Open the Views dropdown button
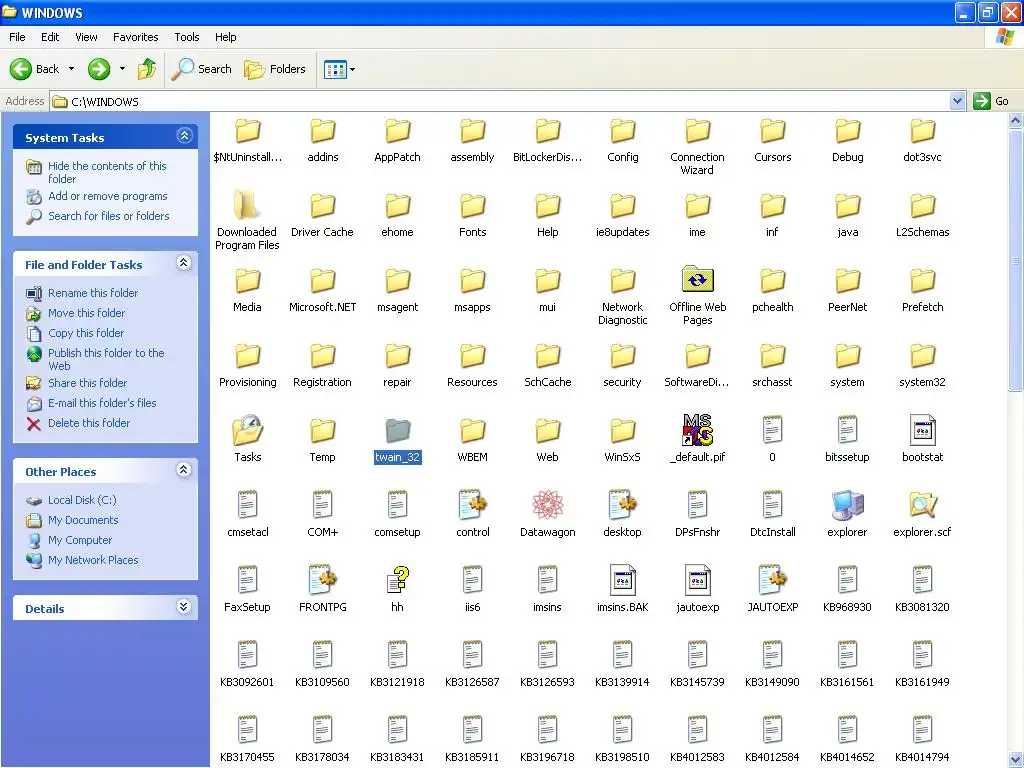The height and width of the screenshot is (768, 1024). [340, 69]
